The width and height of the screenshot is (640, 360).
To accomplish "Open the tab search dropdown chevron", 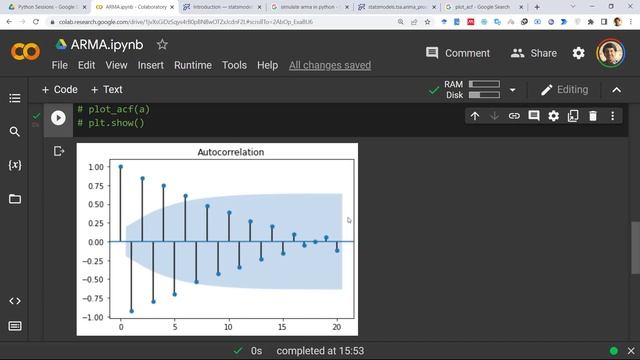I will pyautogui.click(x=573, y=7).
